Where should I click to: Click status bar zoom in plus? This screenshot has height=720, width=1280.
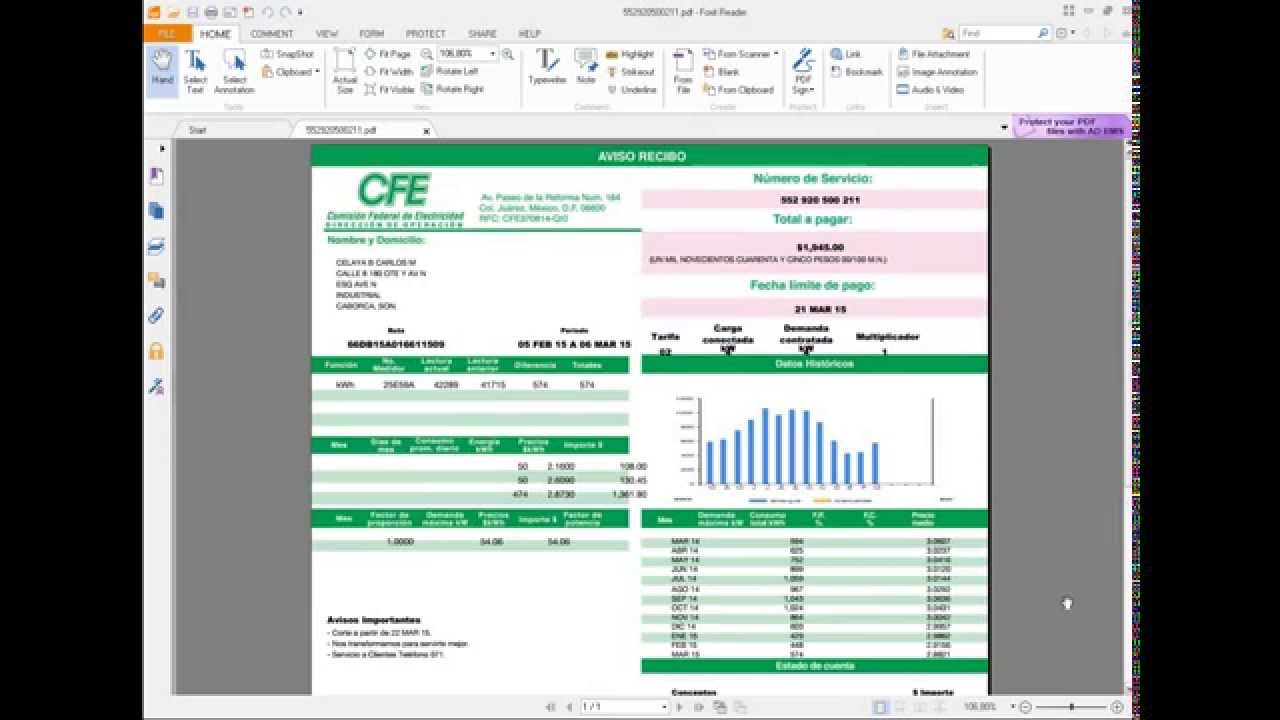[1117, 707]
